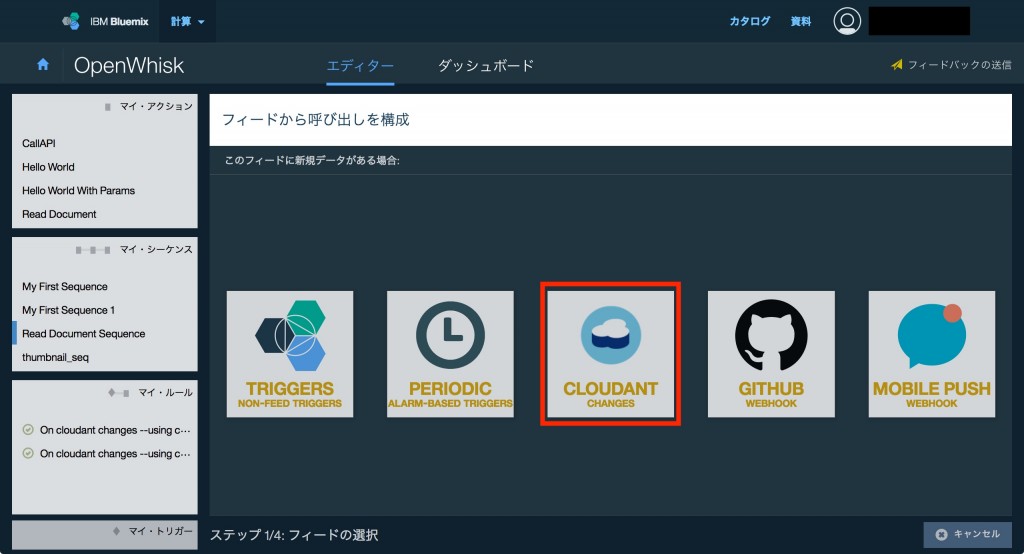1024x554 pixels.
Task: Click the マイ・アクション panel header
Action: [x=156, y=106]
